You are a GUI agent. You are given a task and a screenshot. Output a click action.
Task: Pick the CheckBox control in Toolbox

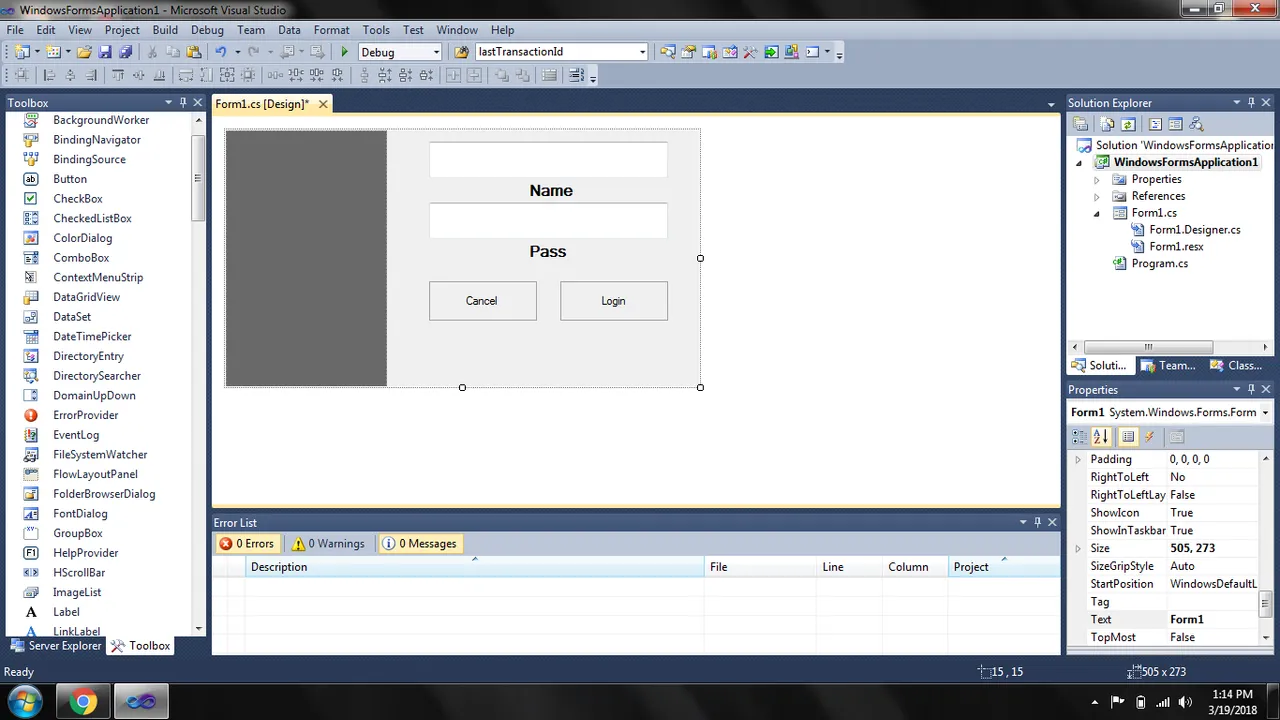78,199
